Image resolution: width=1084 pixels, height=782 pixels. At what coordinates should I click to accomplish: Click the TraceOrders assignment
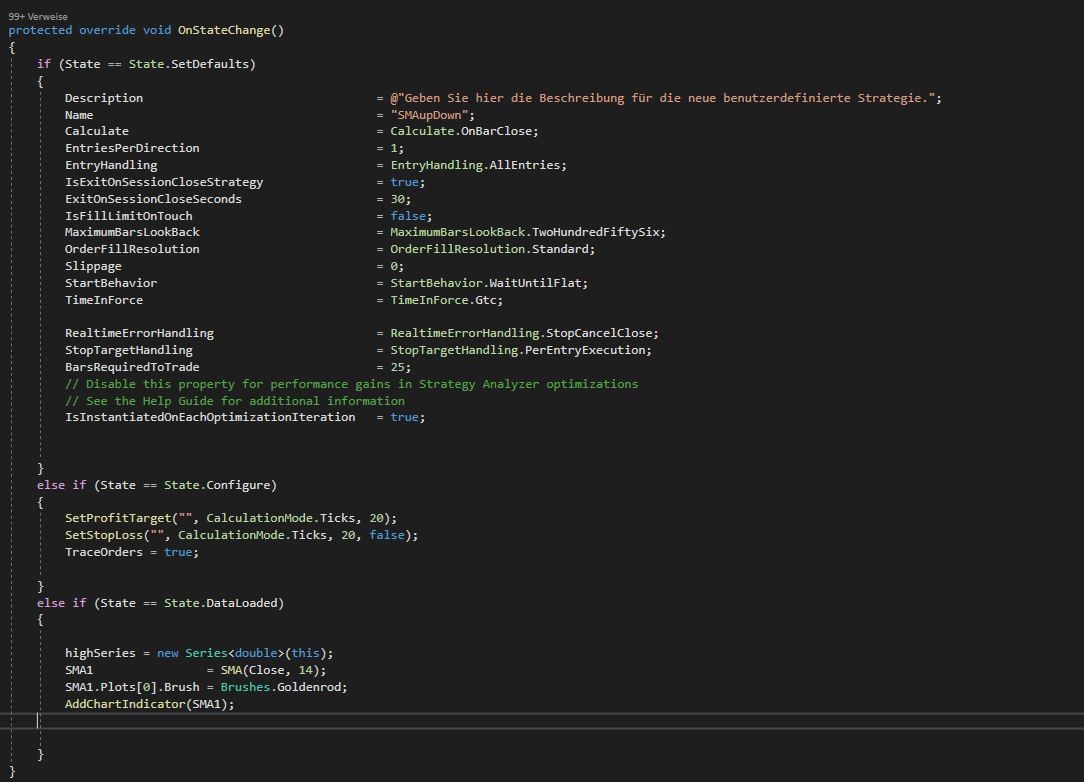point(105,551)
